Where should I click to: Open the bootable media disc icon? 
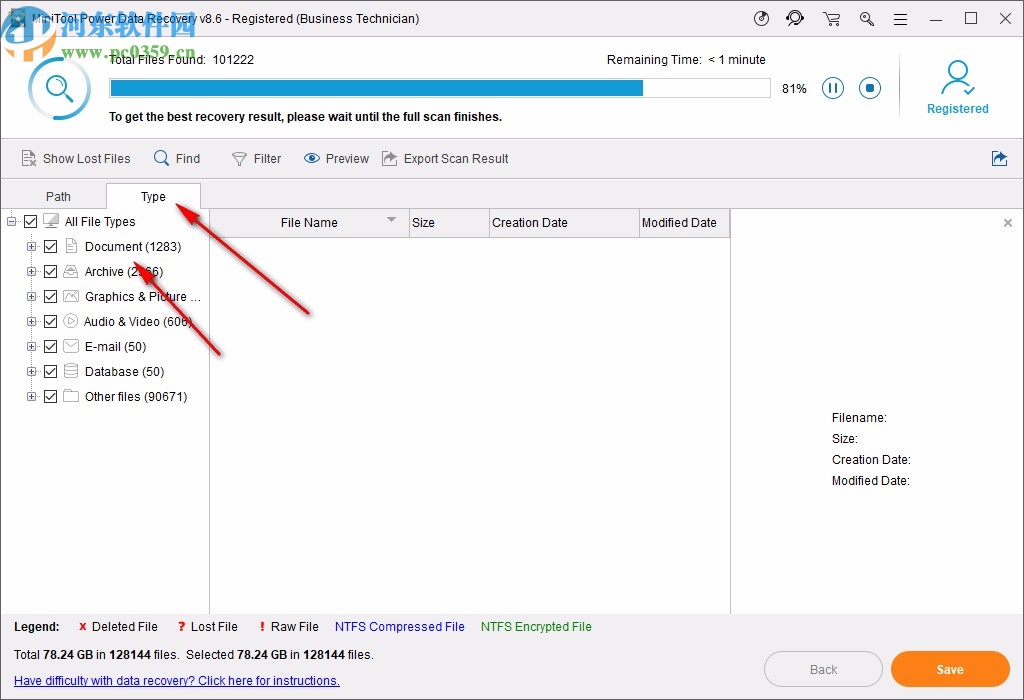(x=761, y=18)
